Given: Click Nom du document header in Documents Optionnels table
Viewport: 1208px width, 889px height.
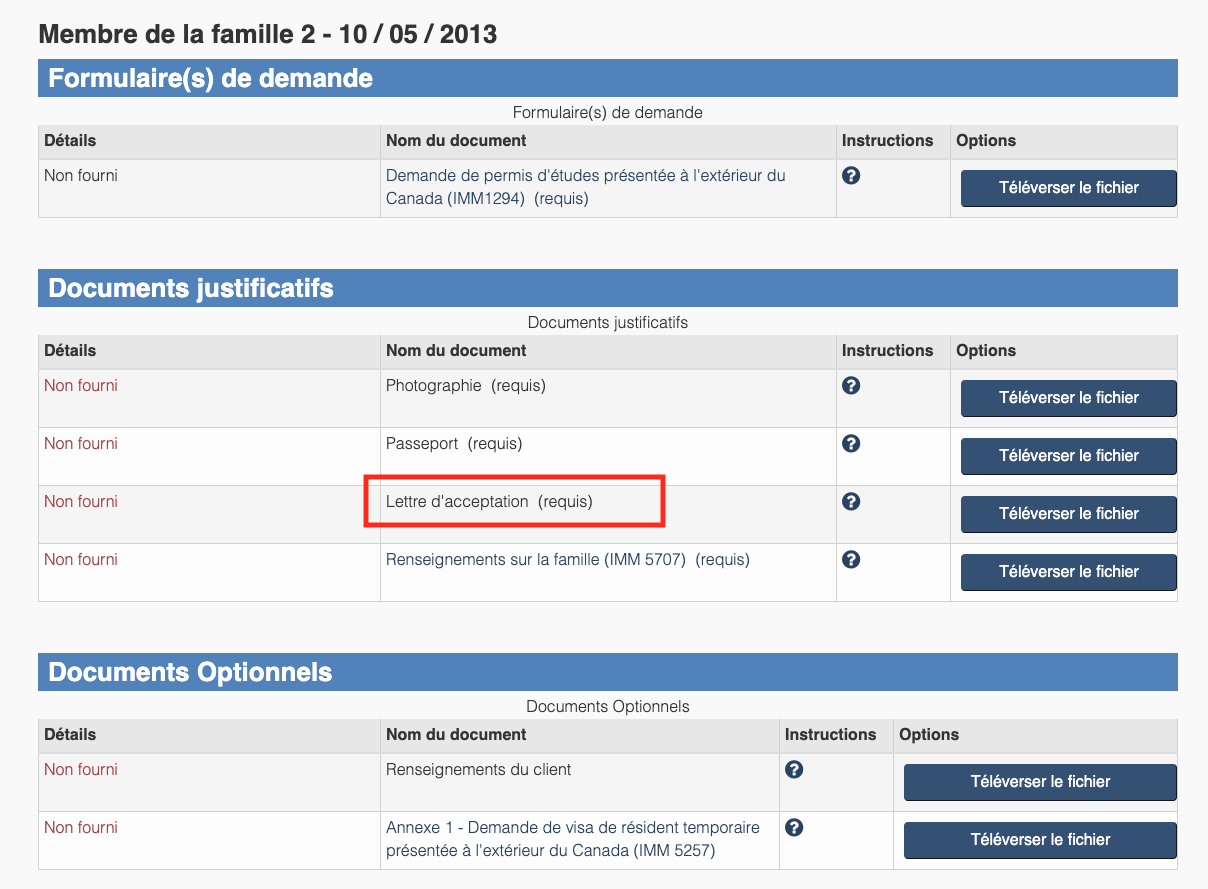Looking at the screenshot, I should click(456, 735).
